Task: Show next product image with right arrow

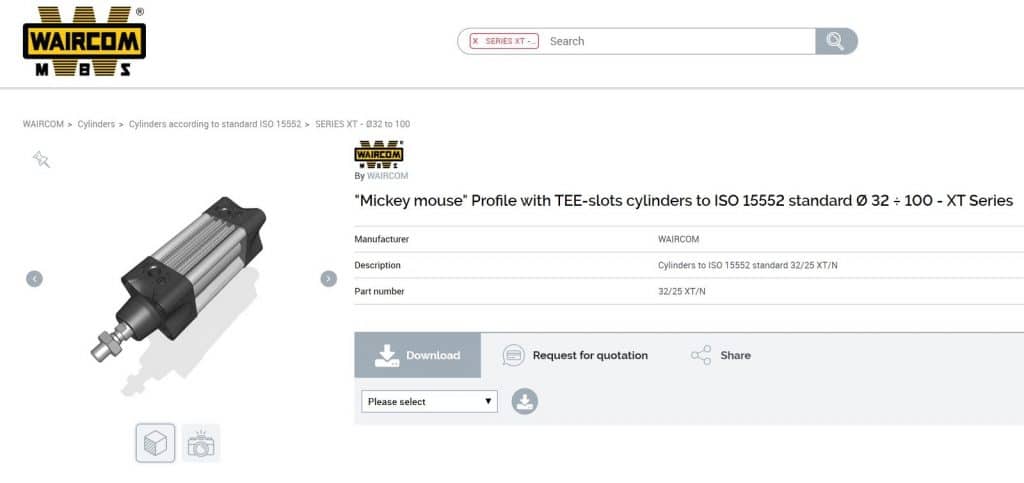Action: (328, 279)
